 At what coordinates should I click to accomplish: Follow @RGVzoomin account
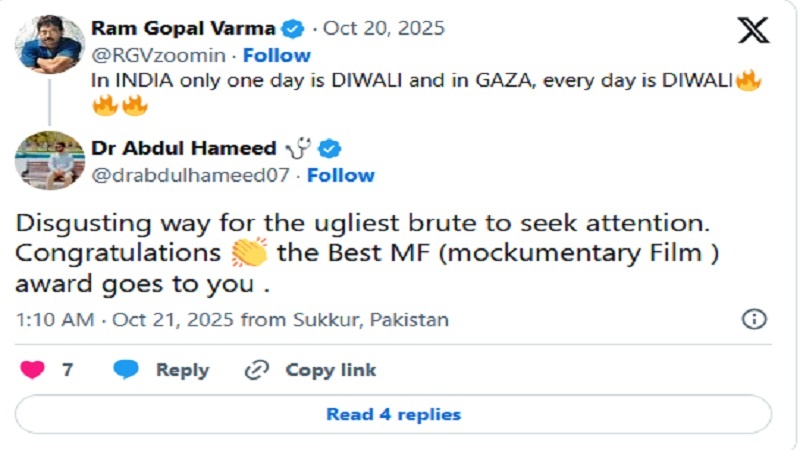coord(276,55)
